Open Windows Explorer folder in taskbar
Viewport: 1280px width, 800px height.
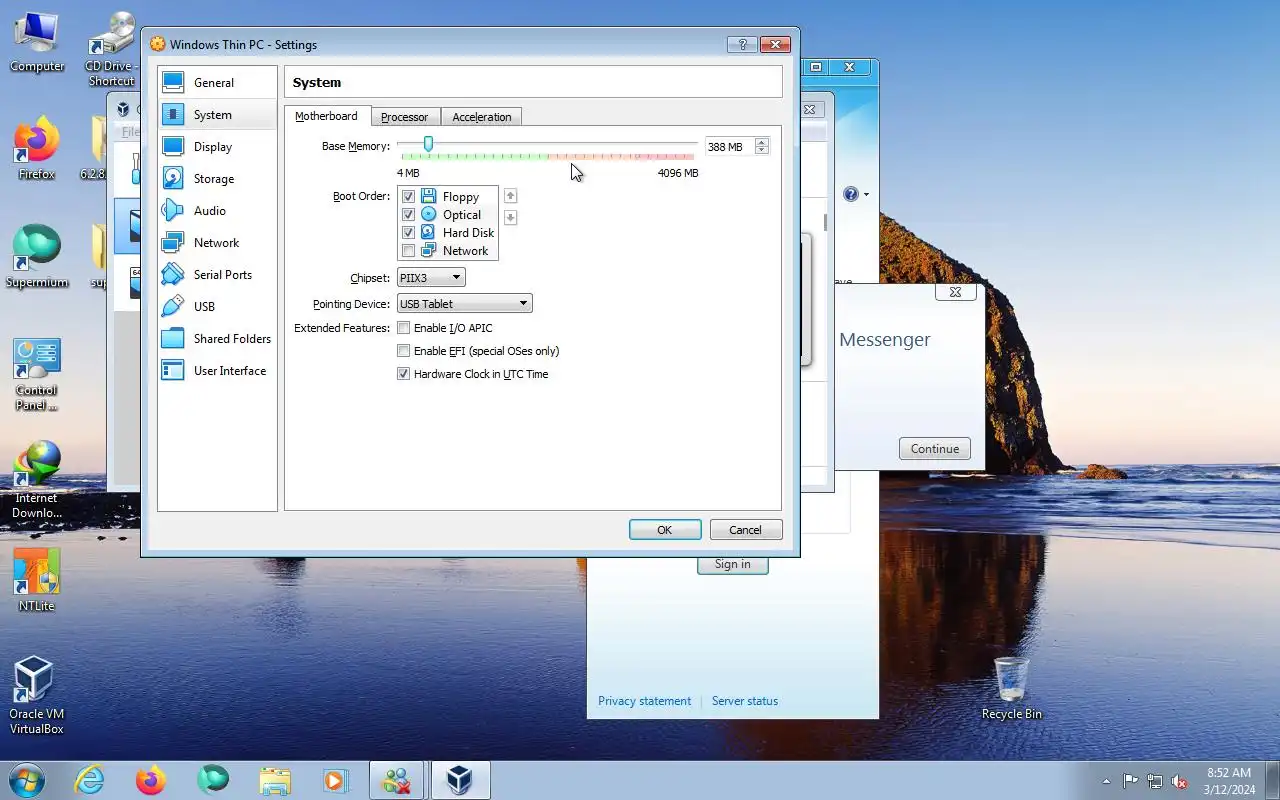point(274,780)
